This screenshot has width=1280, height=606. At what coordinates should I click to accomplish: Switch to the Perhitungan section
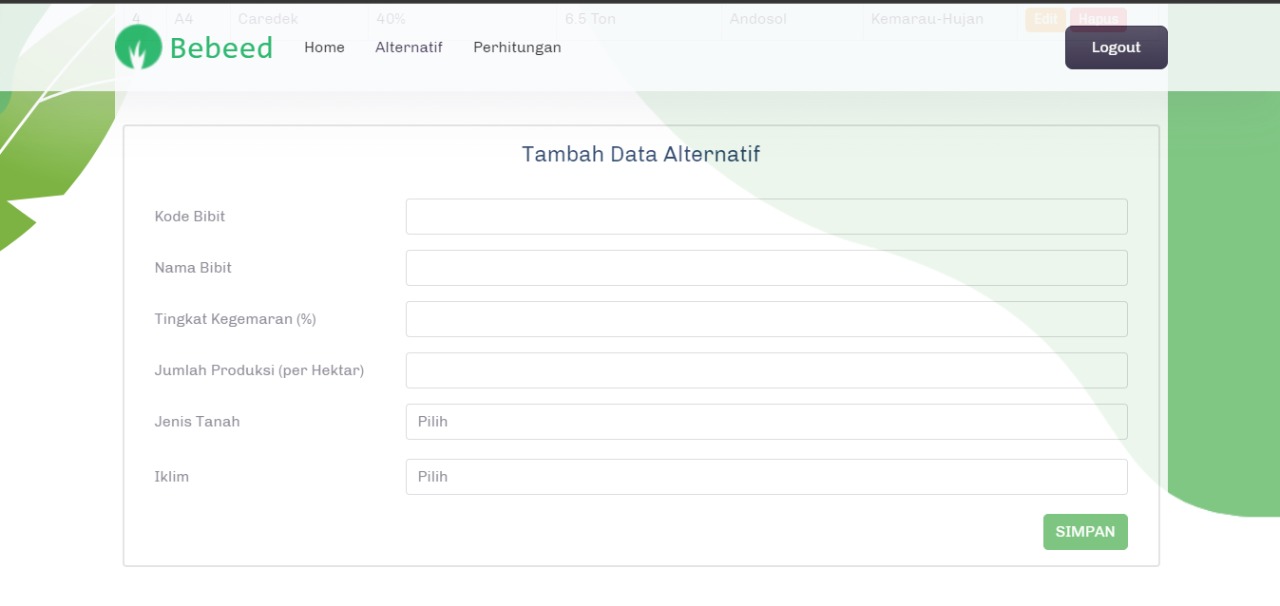pyautogui.click(x=517, y=47)
